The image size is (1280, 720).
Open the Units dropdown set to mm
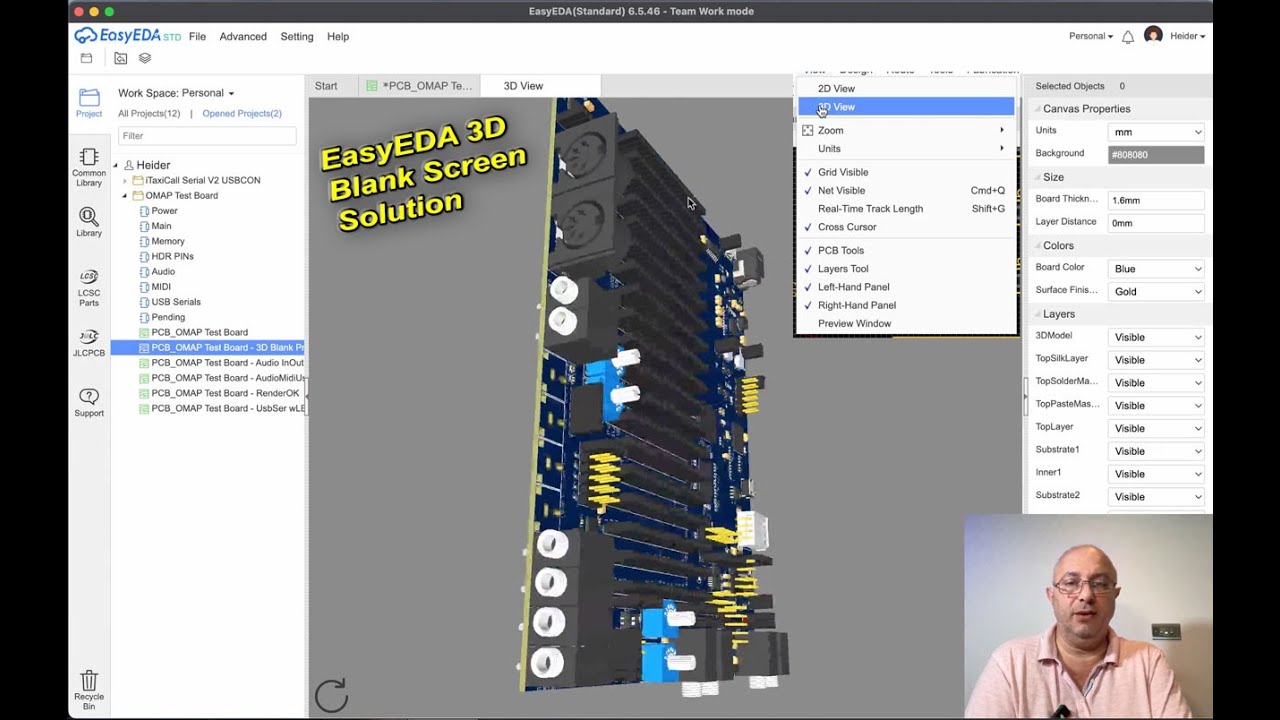point(1156,132)
